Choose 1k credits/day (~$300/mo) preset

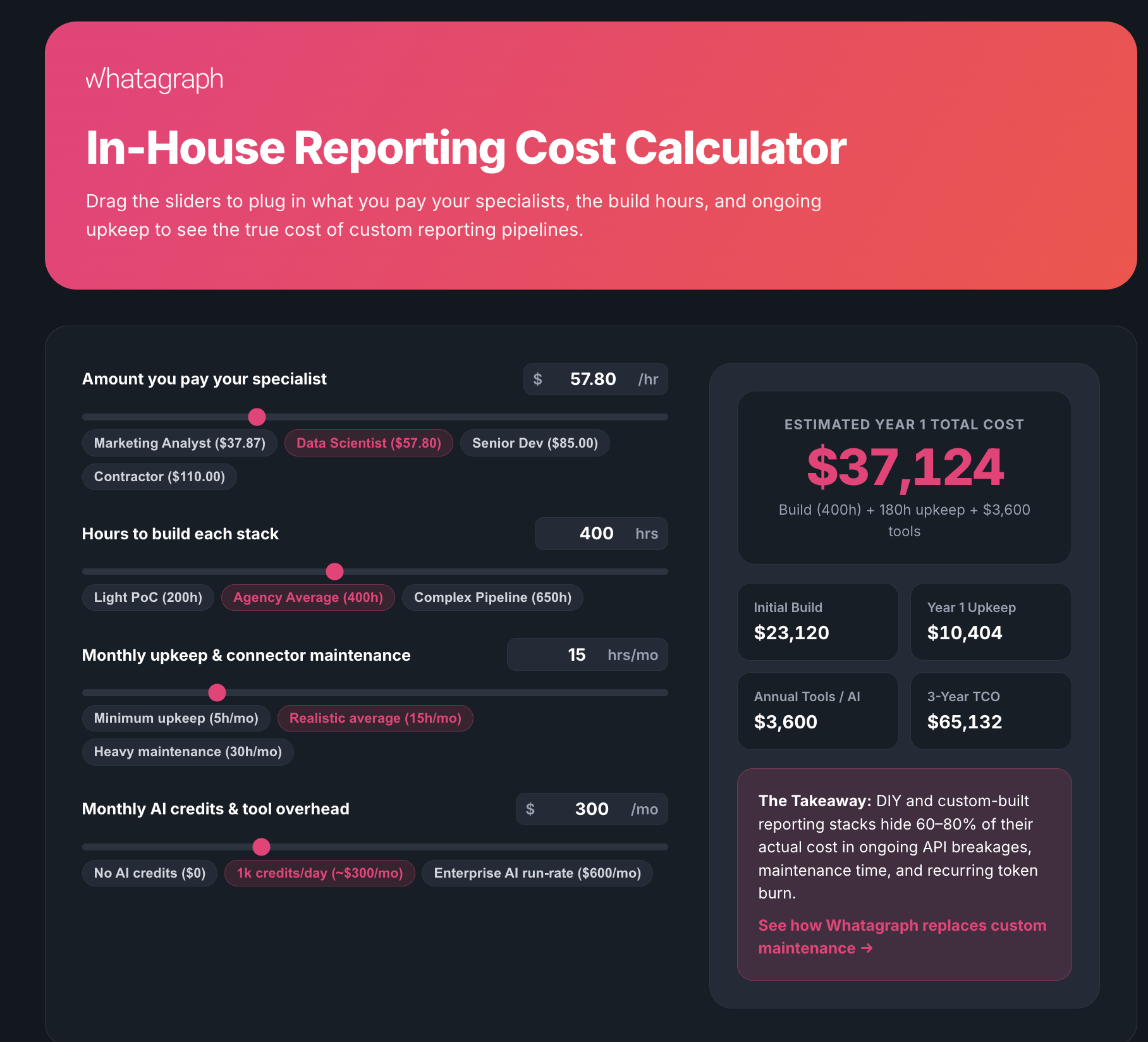320,873
